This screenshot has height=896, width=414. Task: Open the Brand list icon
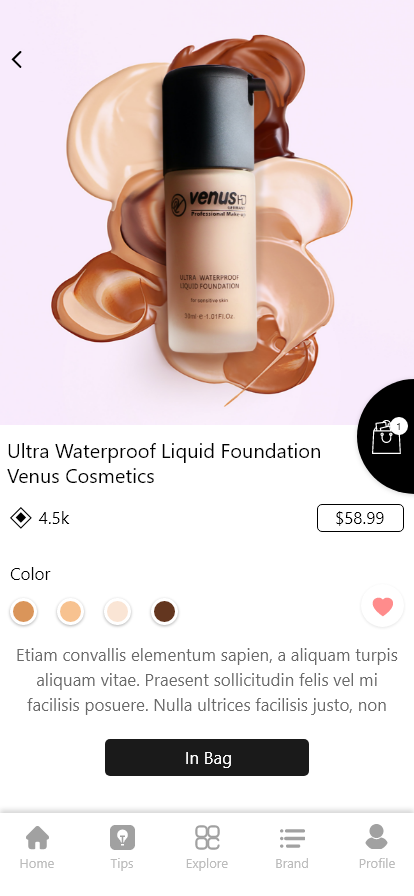coord(292,838)
